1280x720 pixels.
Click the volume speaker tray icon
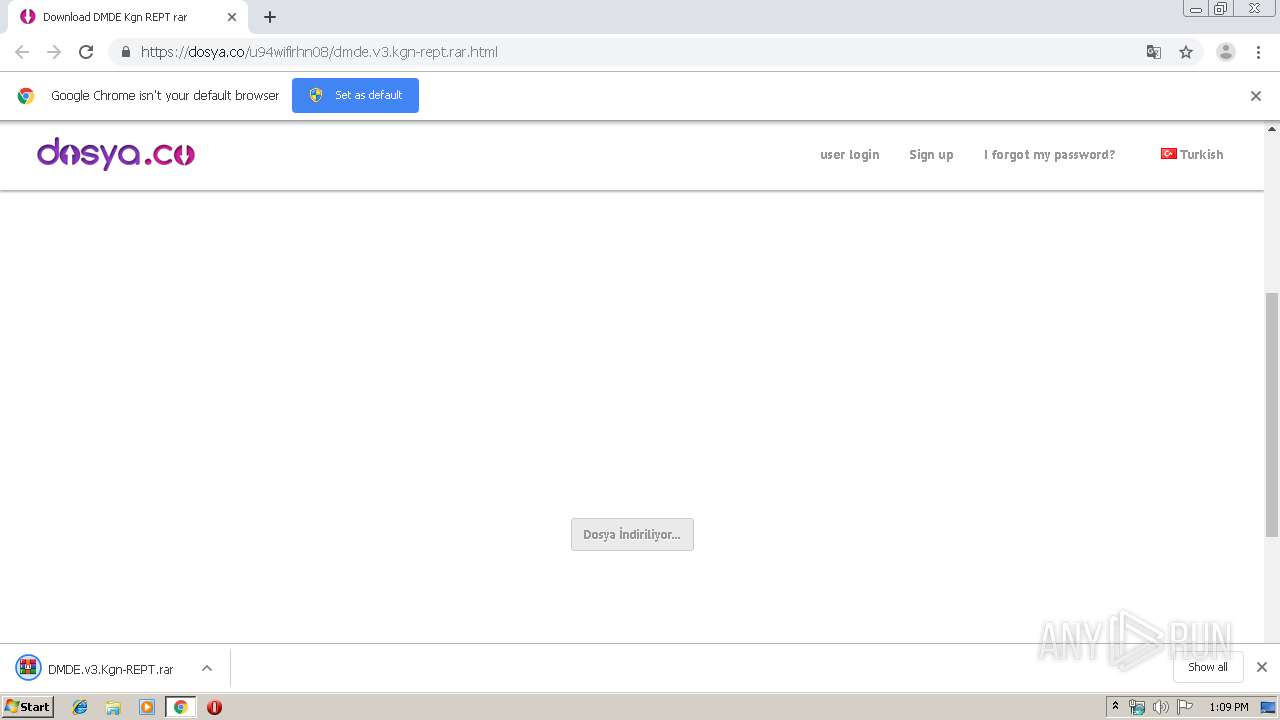pyautogui.click(x=1161, y=707)
